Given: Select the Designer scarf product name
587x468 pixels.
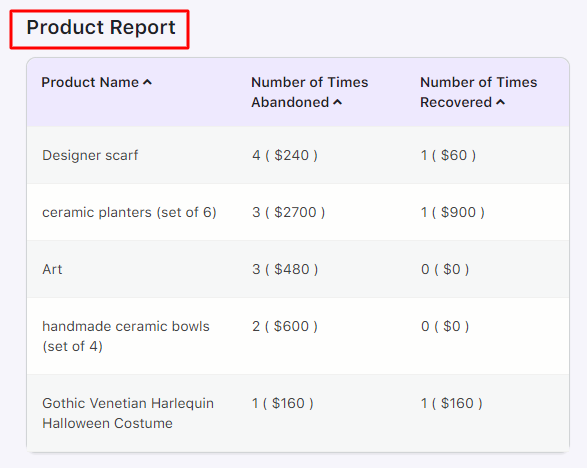Looking at the screenshot, I should [x=90, y=155].
